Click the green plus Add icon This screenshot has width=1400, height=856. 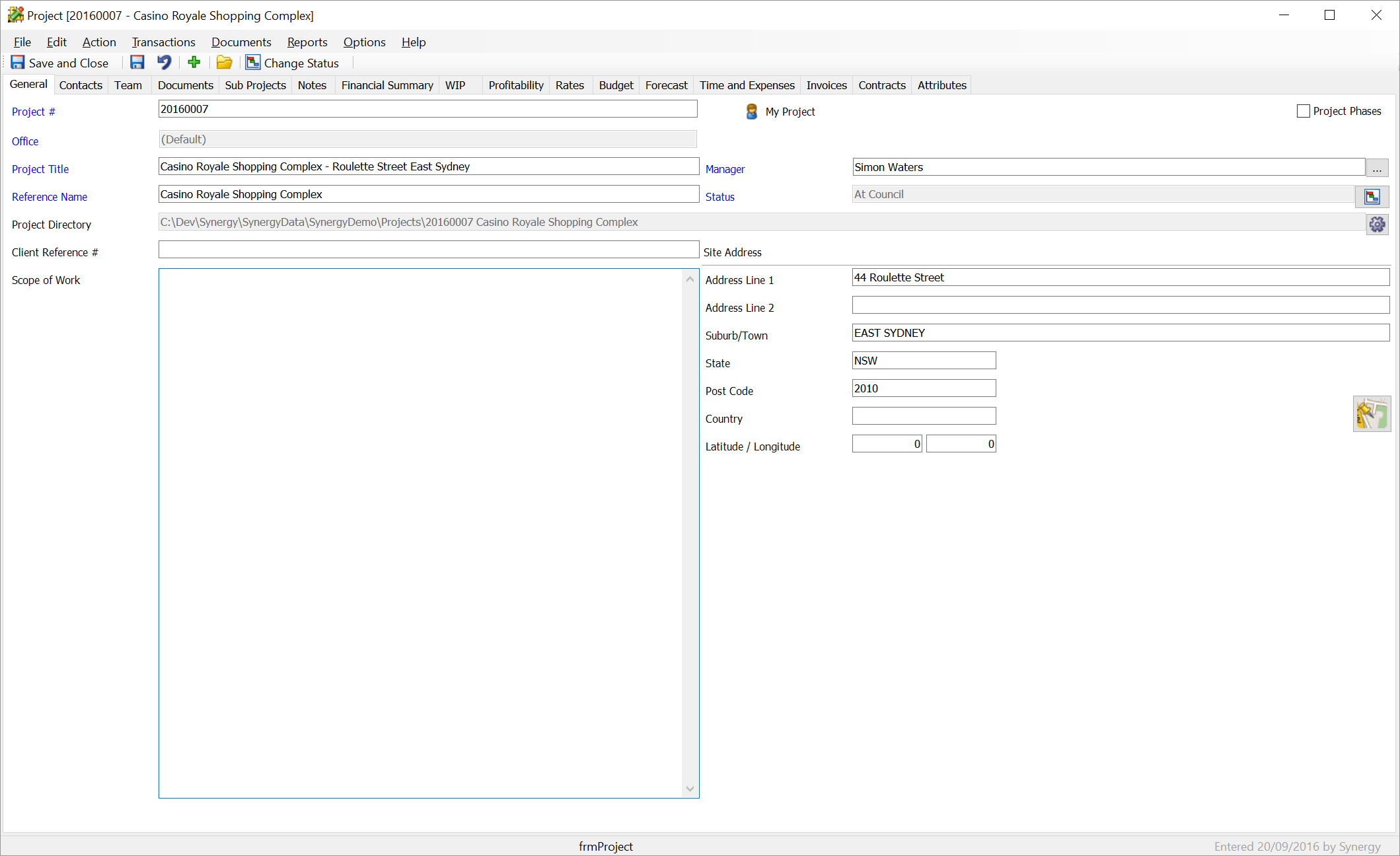pos(194,63)
